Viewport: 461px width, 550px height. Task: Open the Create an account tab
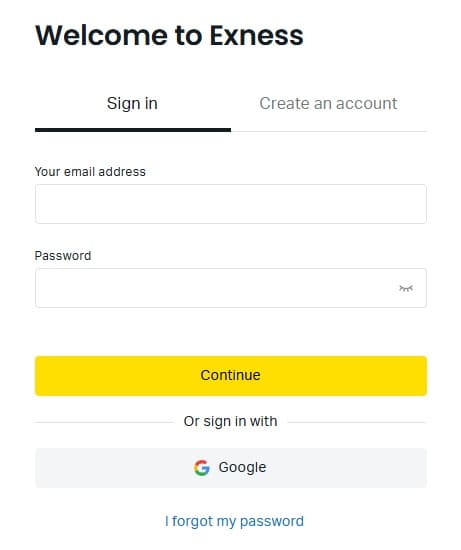[328, 104]
